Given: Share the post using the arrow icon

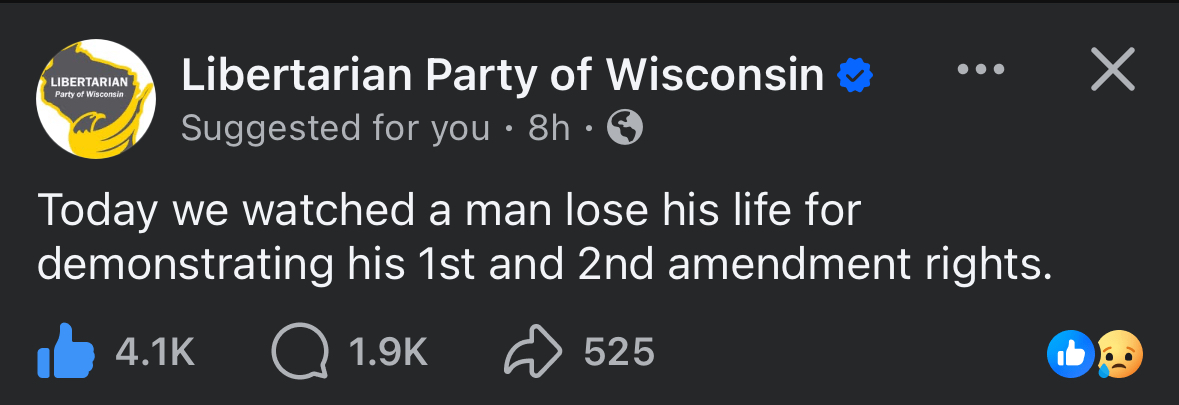Looking at the screenshot, I should [531, 352].
